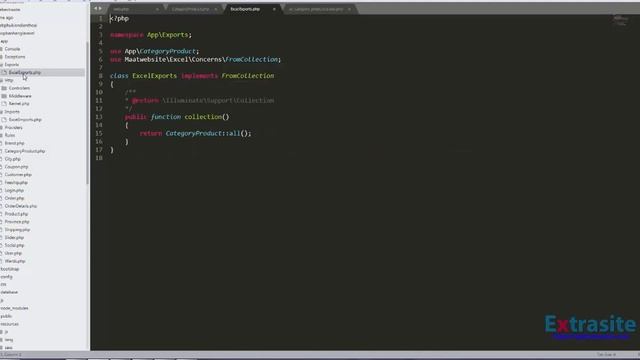This screenshot has width=640, height=360.
Task: Collapse the Exports folder
Action: 11,64
